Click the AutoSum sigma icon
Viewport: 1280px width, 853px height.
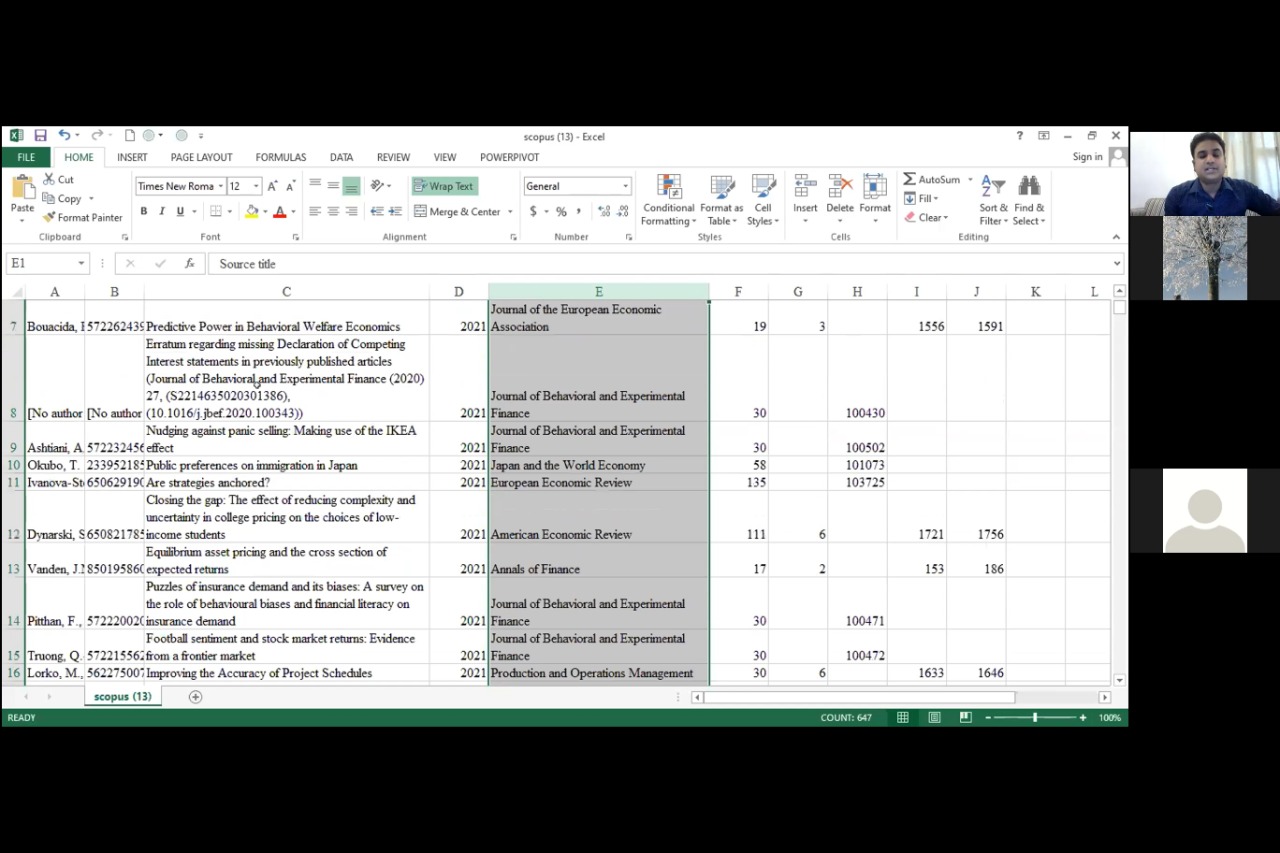909,179
